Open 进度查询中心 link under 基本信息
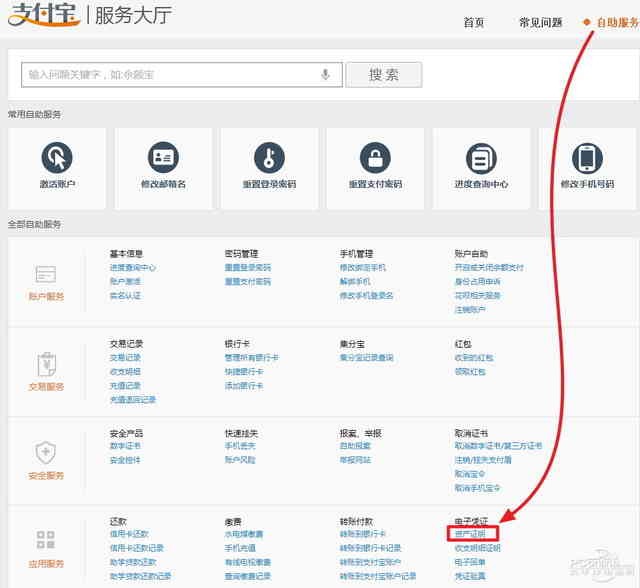640x588 pixels. coord(133,268)
